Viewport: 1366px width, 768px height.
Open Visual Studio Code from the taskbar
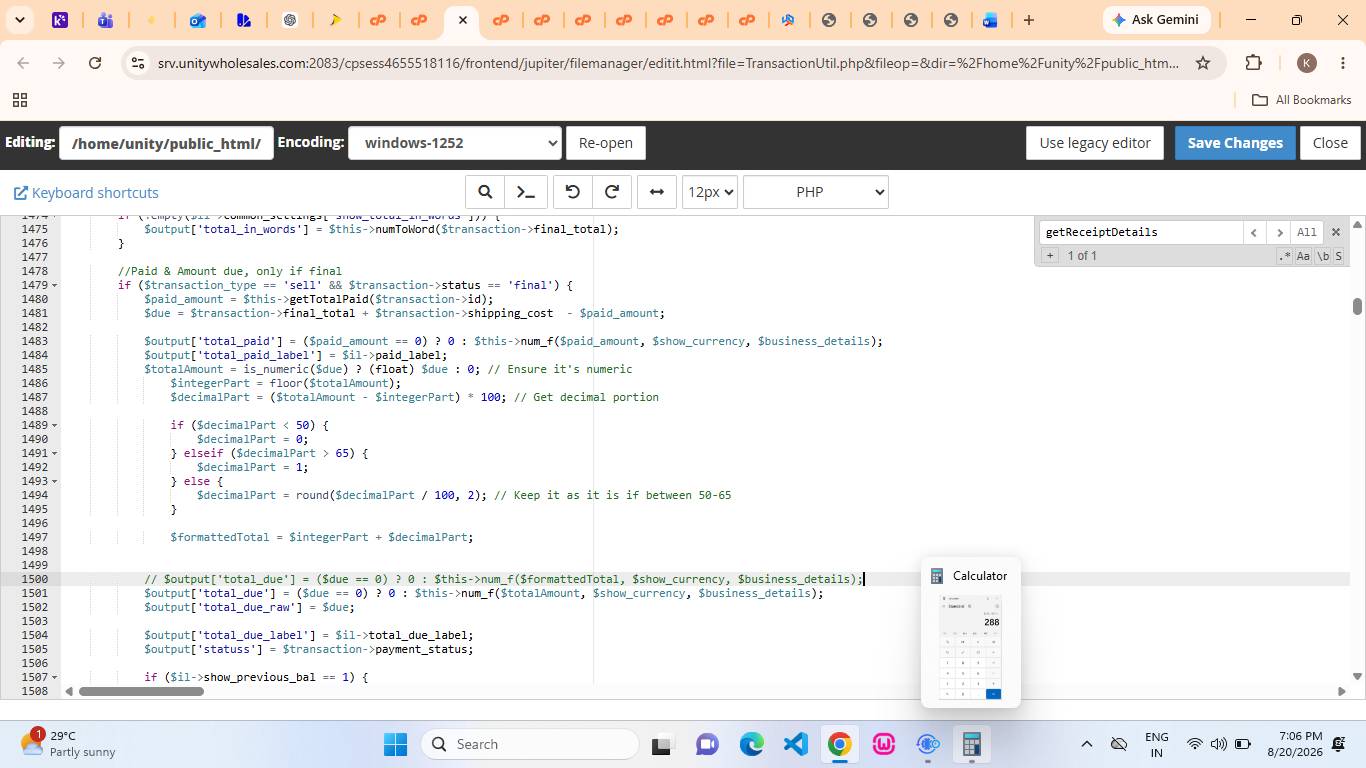click(795, 744)
